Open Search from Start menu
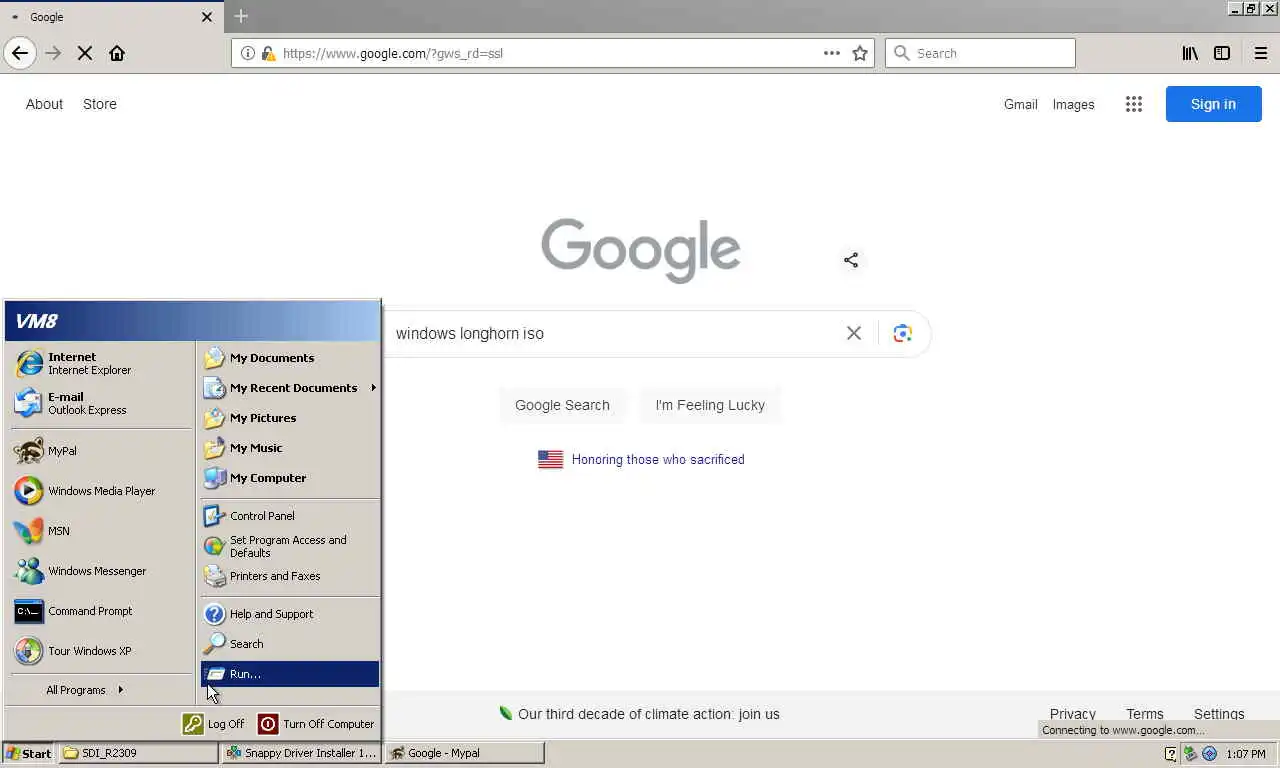Image resolution: width=1280 pixels, height=768 pixels. point(290,644)
